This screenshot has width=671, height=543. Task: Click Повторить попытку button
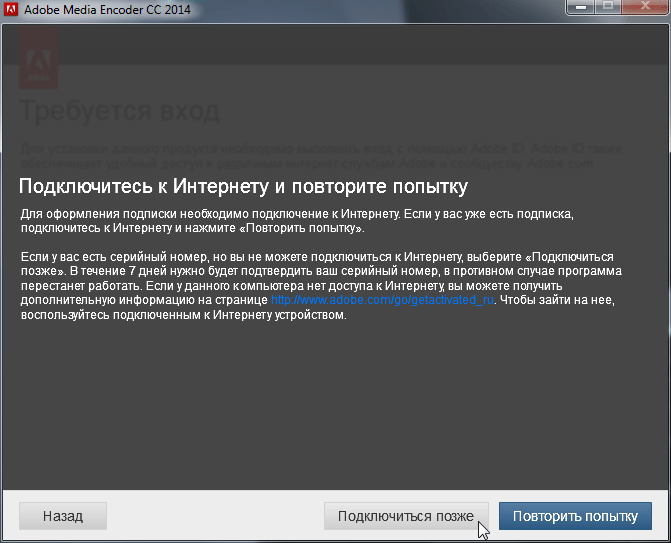[575, 516]
